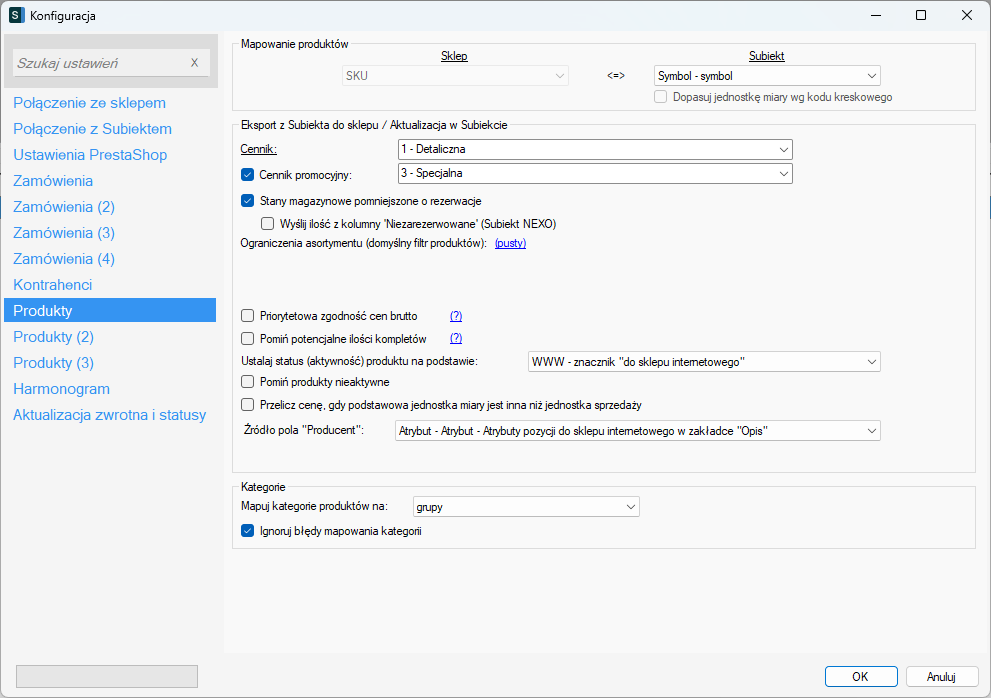
Task: Switch to the Harmonogram section
Action: tap(61, 389)
